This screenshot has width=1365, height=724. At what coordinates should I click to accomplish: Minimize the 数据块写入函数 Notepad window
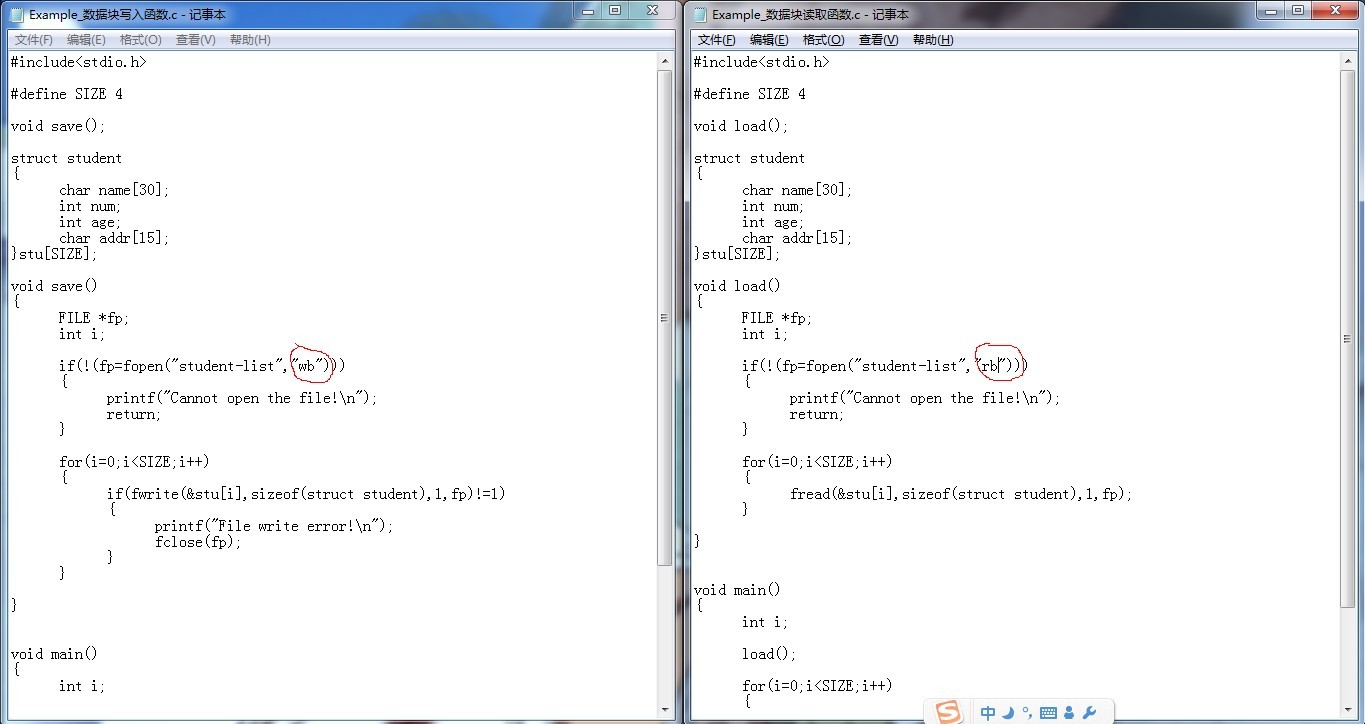(589, 10)
